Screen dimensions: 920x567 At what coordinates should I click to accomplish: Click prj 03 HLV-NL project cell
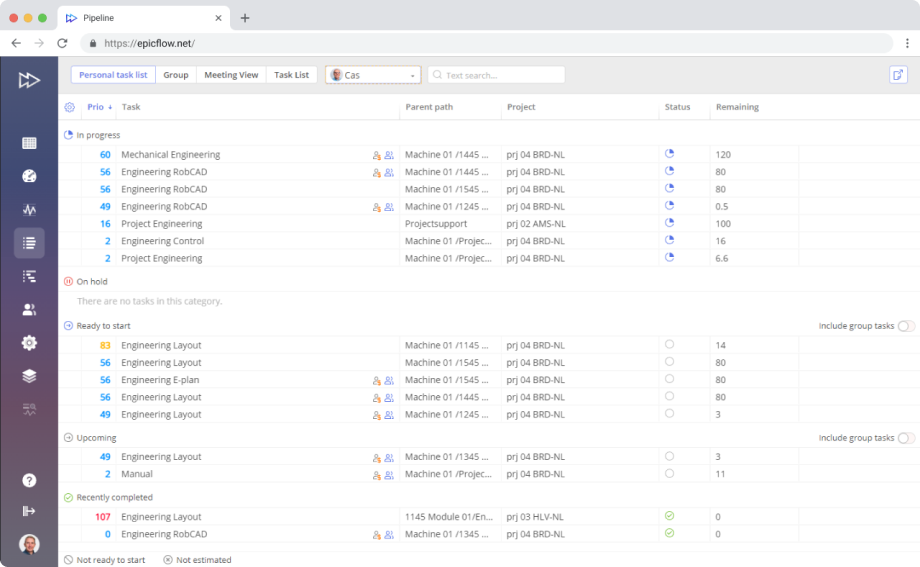(535, 517)
